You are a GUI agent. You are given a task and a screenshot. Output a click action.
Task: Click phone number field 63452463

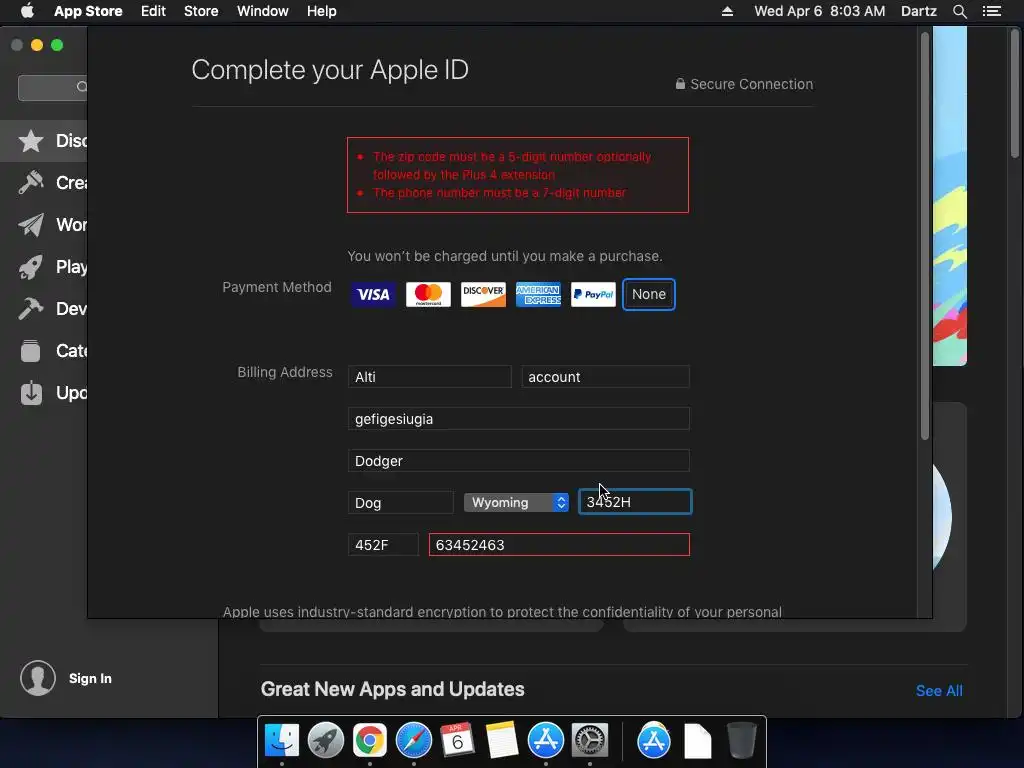click(559, 545)
